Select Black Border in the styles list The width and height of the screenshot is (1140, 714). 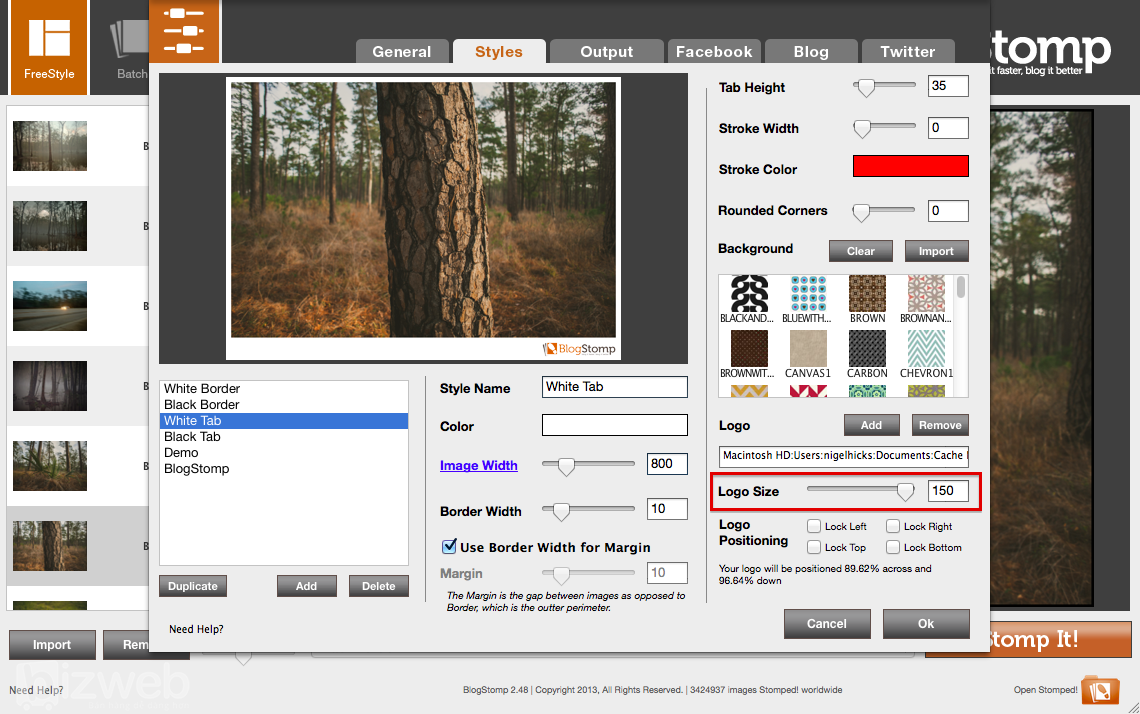(x=202, y=405)
